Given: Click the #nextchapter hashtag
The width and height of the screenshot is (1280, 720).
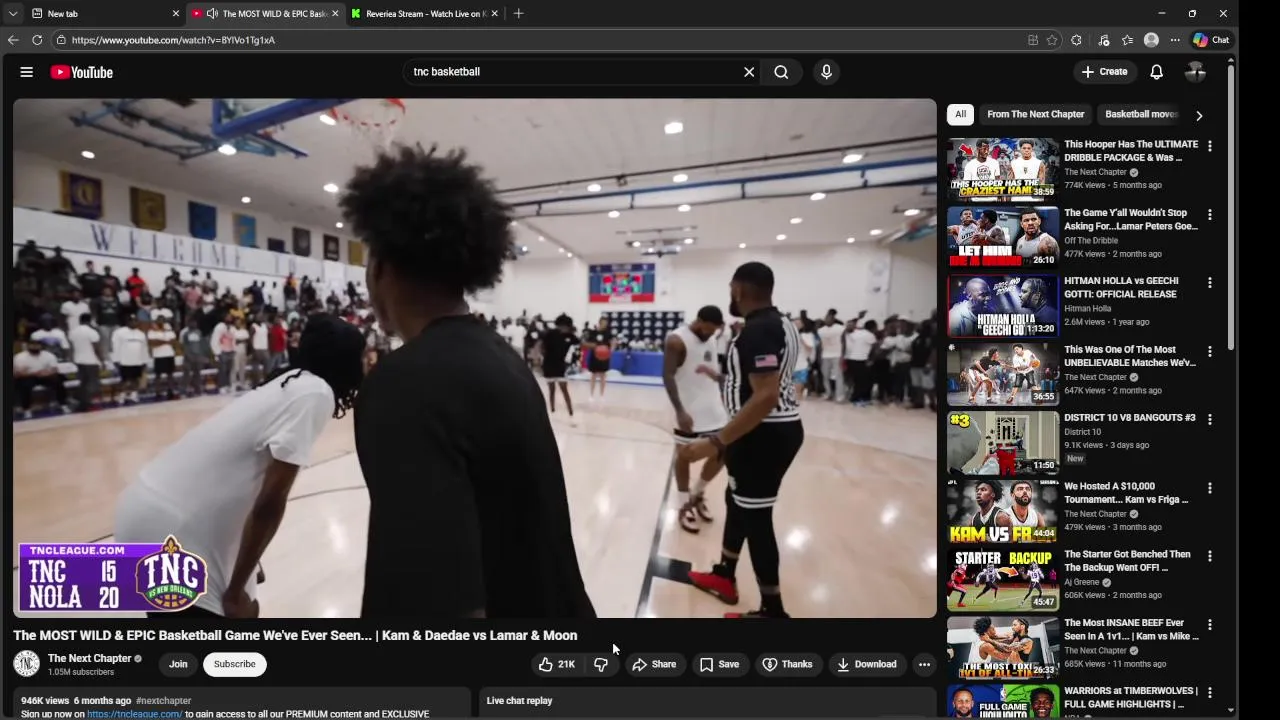Looking at the screenshot, I should [x=163, y=701].
